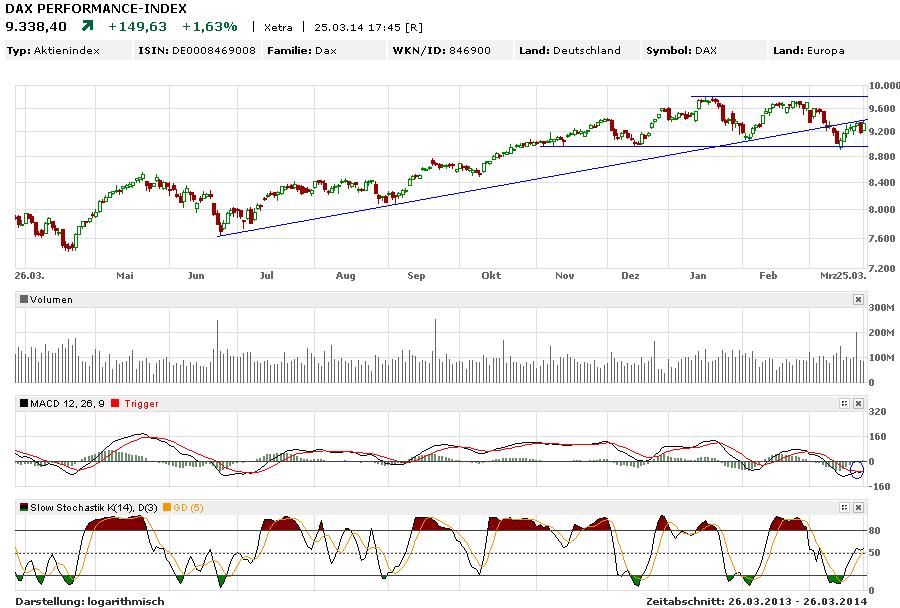
Task: Click the Aug month axis label
Action: (x=346, y=276)
